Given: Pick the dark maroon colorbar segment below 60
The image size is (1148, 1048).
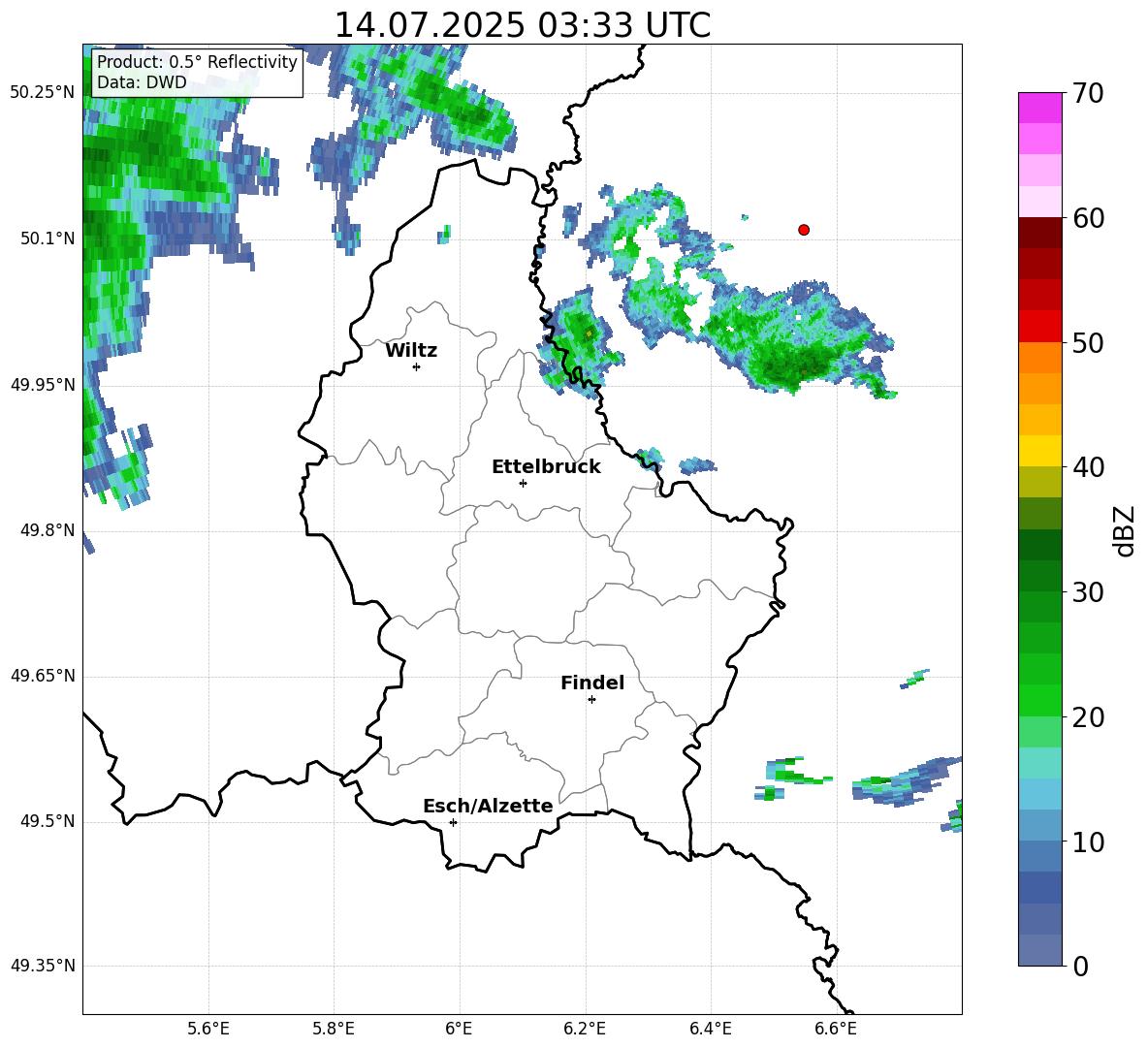Looking at the screenshot, I should (x=1040, y=233).
